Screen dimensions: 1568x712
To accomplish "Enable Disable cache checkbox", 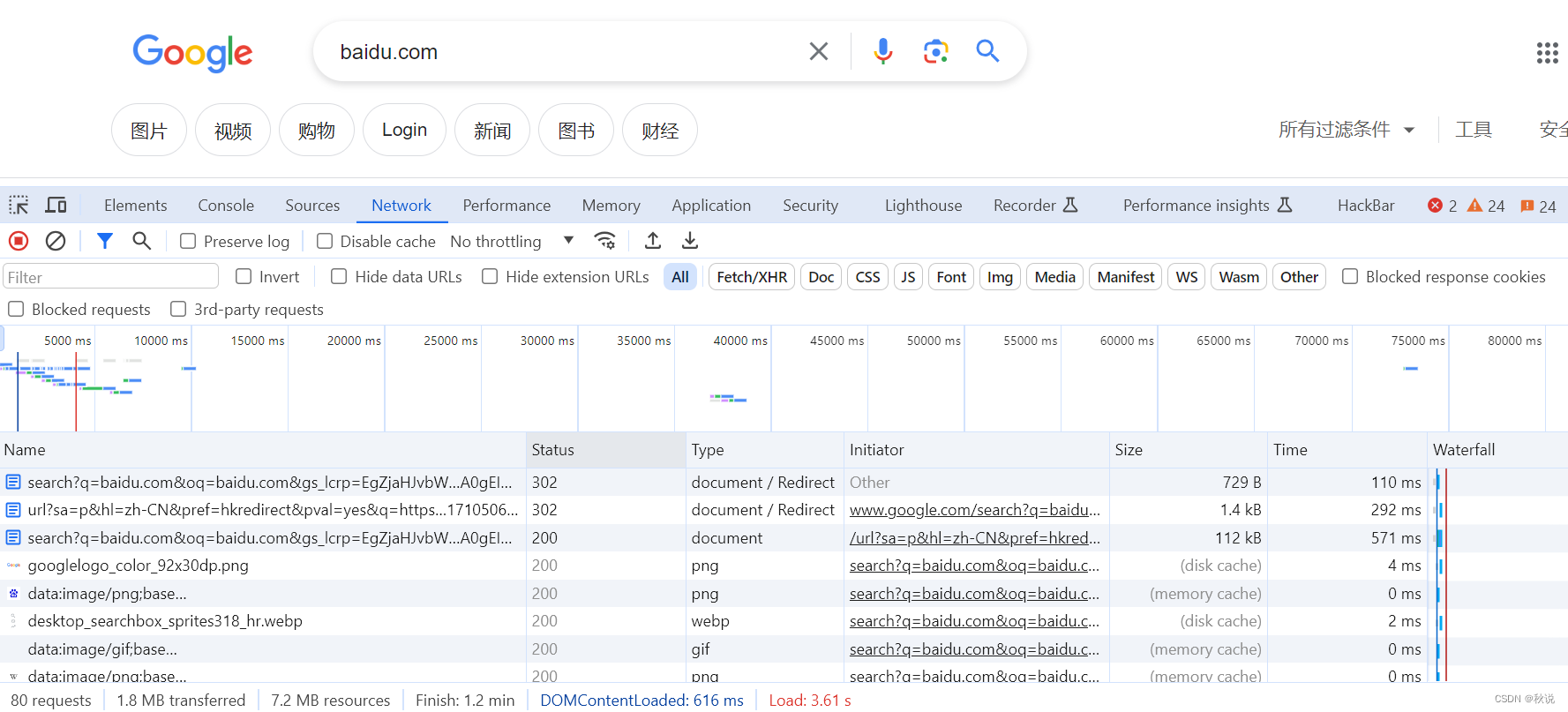I will pos(325,241).
